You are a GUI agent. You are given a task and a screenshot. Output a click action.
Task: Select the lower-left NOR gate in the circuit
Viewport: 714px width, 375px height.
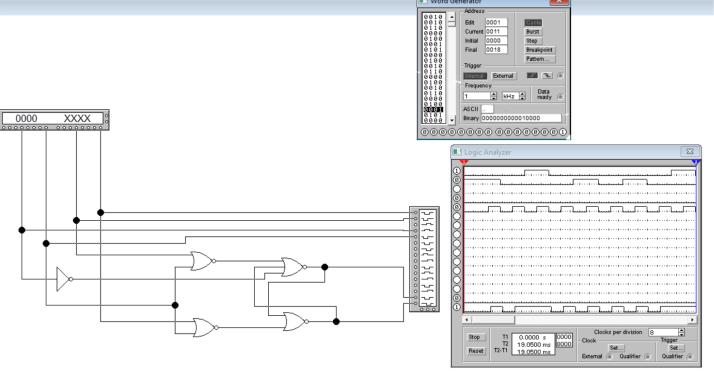coord(205,327)
